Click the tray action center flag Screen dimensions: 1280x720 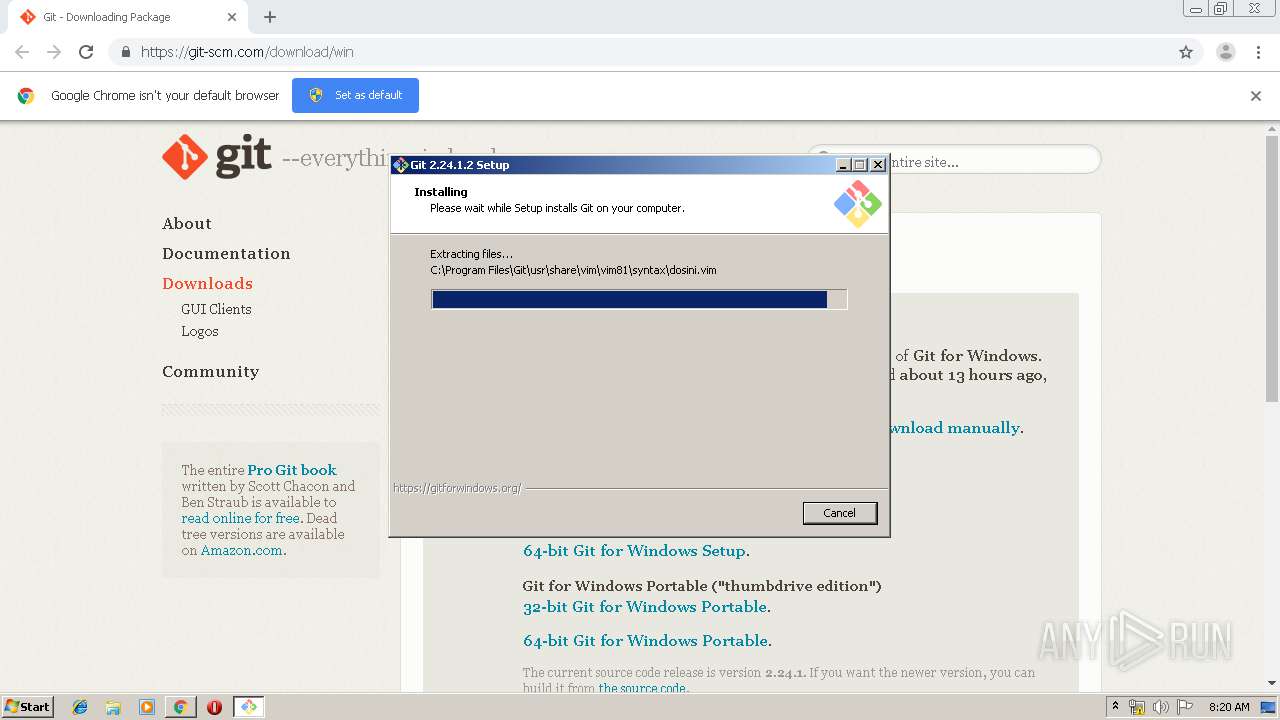pos(1186,707)
